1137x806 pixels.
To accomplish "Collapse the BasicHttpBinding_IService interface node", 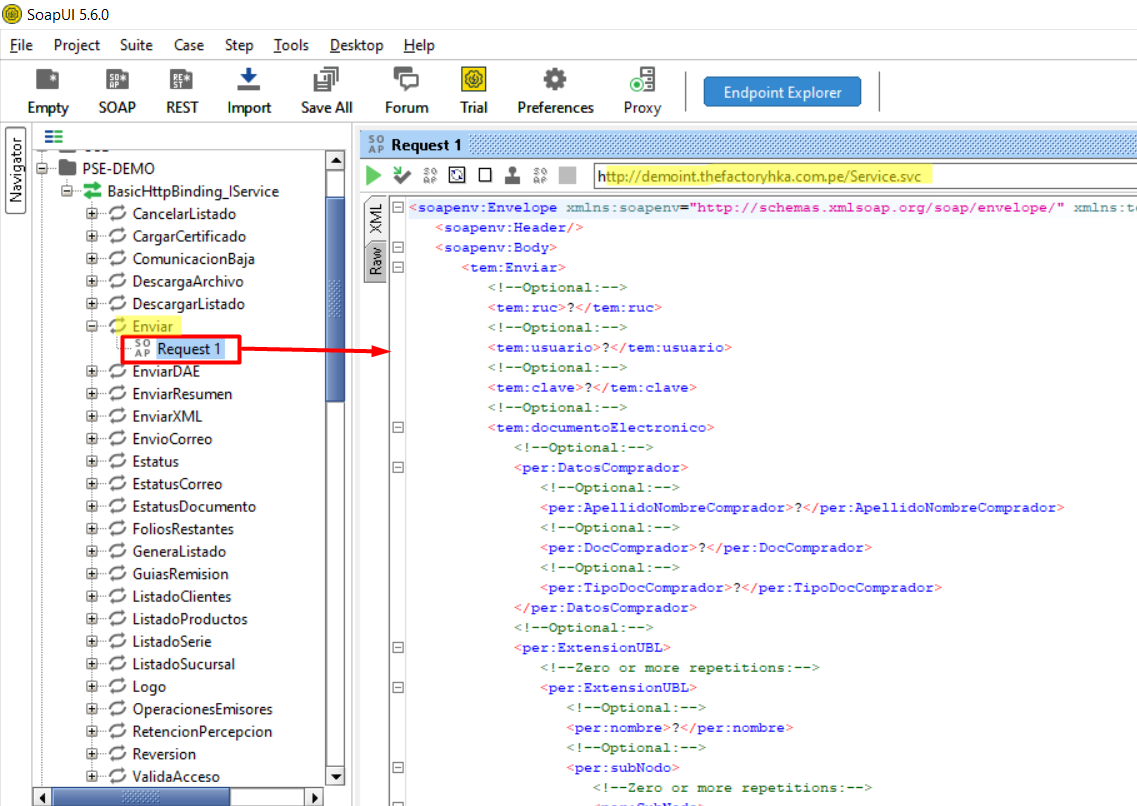I will coord(67,191).
